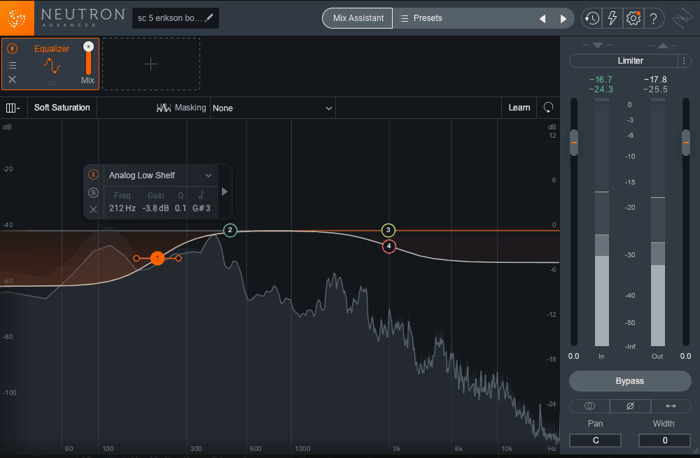Click the Freq value 212 Hz
Viewport: 700px width, 458px height.
pos(122,208)
